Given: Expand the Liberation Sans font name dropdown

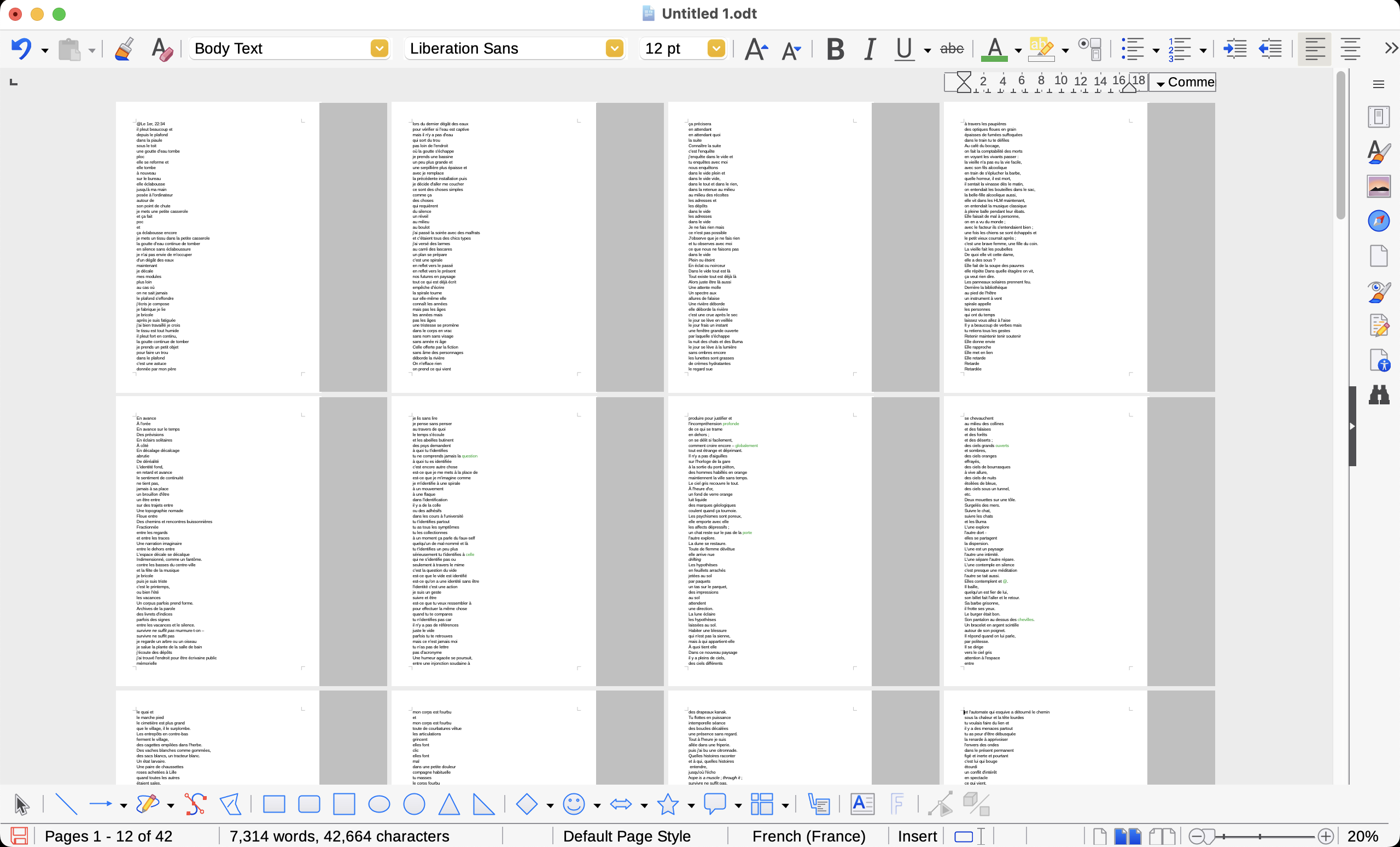Looking at the screenshot, I should coord(614,48).
